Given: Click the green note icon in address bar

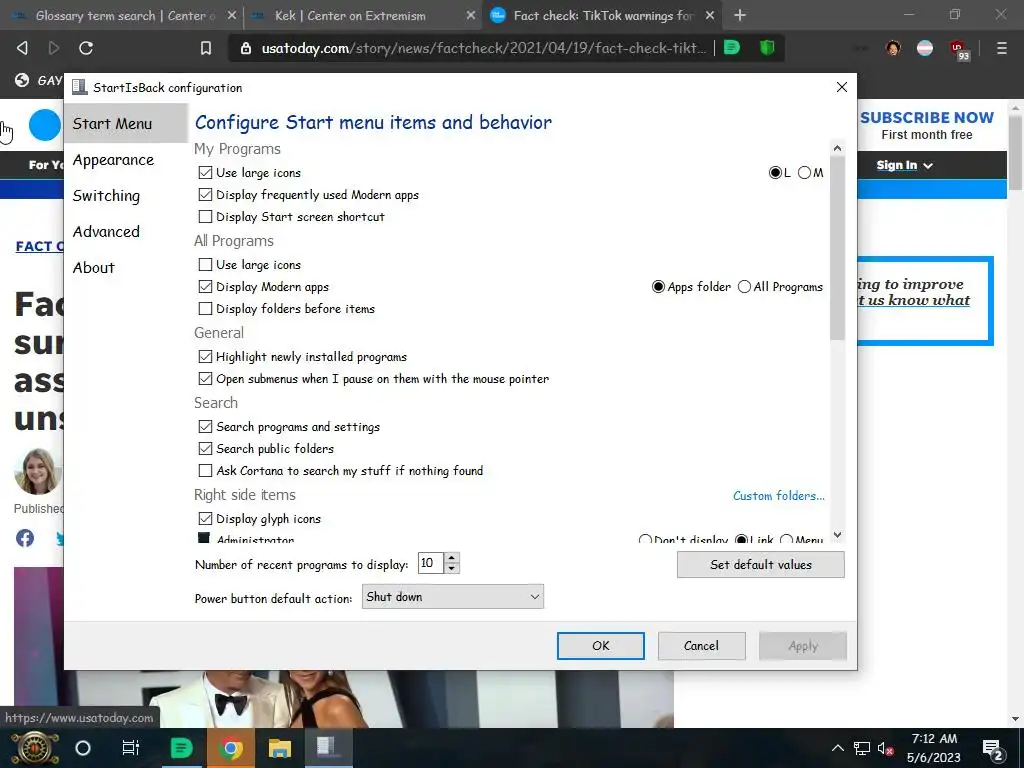Looking at the screenshot, I should [x=732, y=48].
